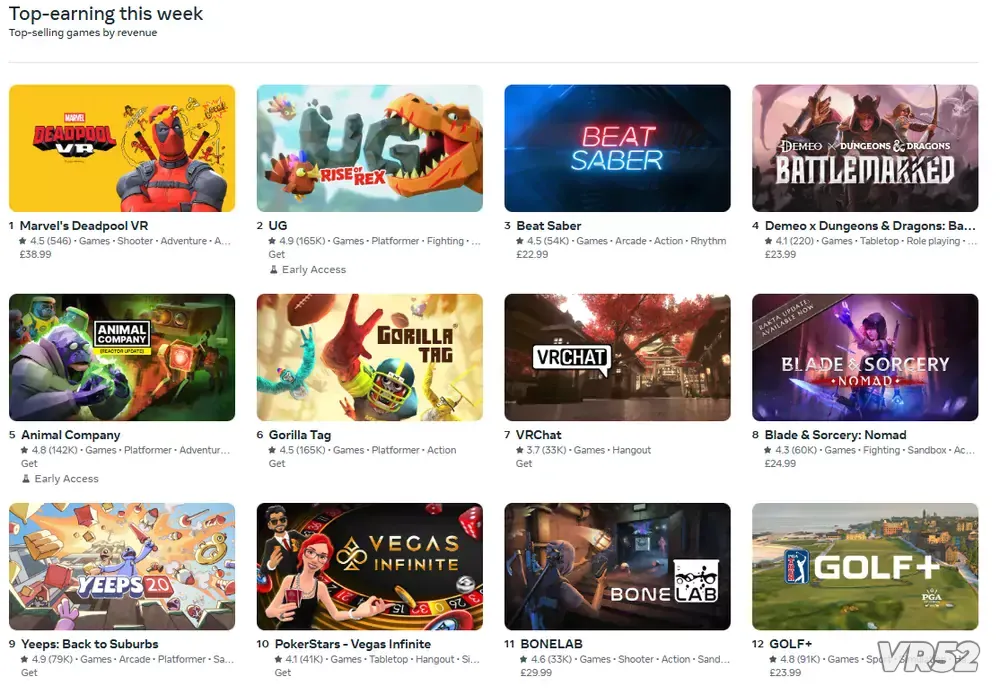
Task: Open the VRChat cover image
Action: [x=617, y=357]
